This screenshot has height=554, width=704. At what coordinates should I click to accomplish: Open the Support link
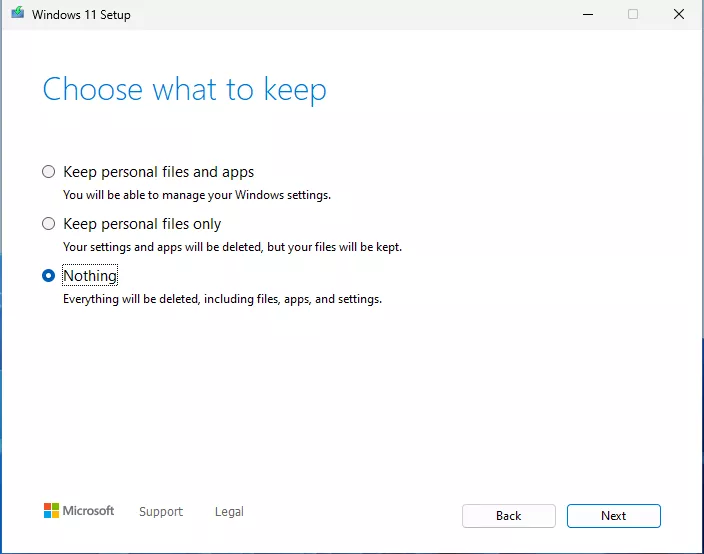161,511
